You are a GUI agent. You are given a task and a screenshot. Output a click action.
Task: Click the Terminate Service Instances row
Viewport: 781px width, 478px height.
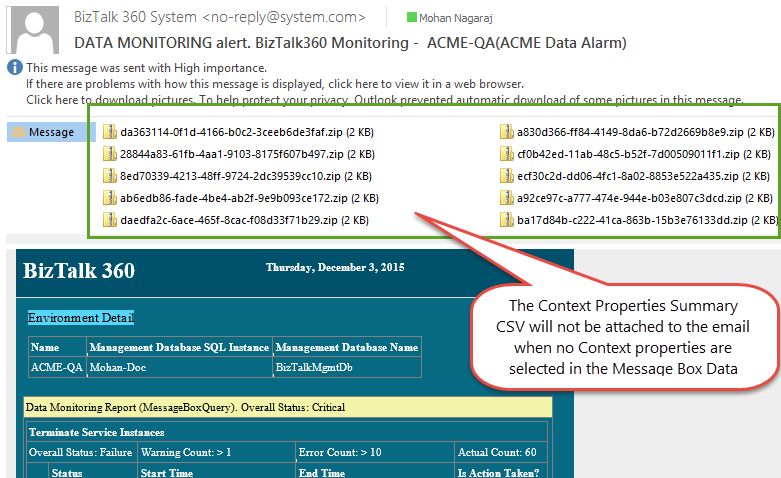[286, 432]
